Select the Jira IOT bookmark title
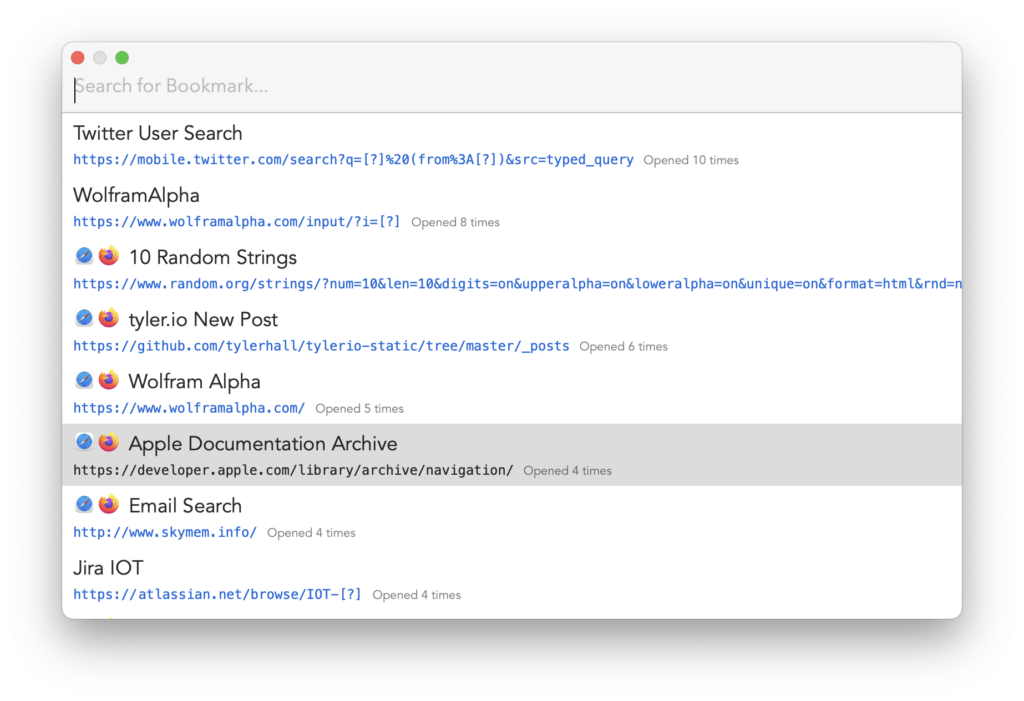1024x701 pixels. (x=108, y=568)
